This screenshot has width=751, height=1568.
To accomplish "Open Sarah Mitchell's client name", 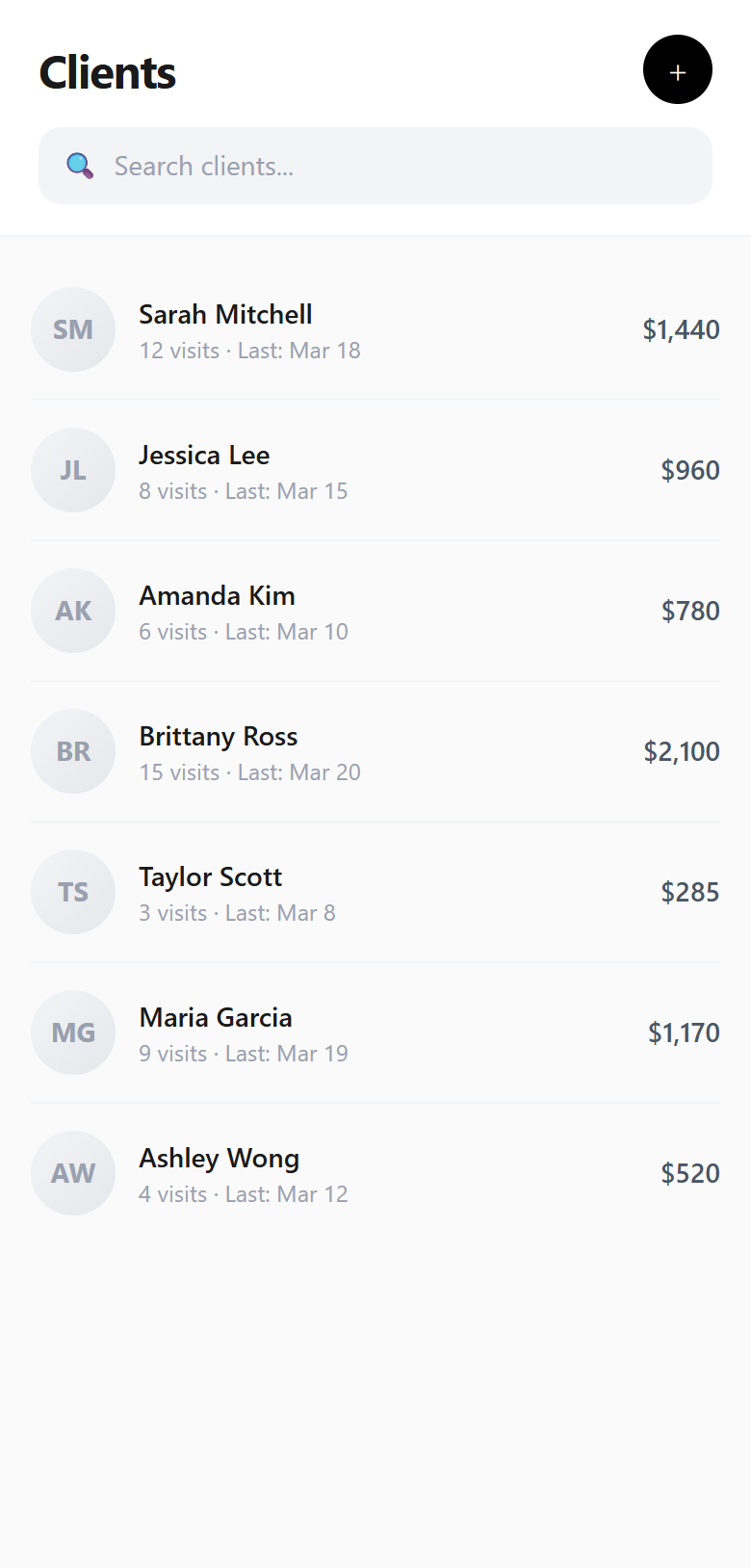I will 225,315.
